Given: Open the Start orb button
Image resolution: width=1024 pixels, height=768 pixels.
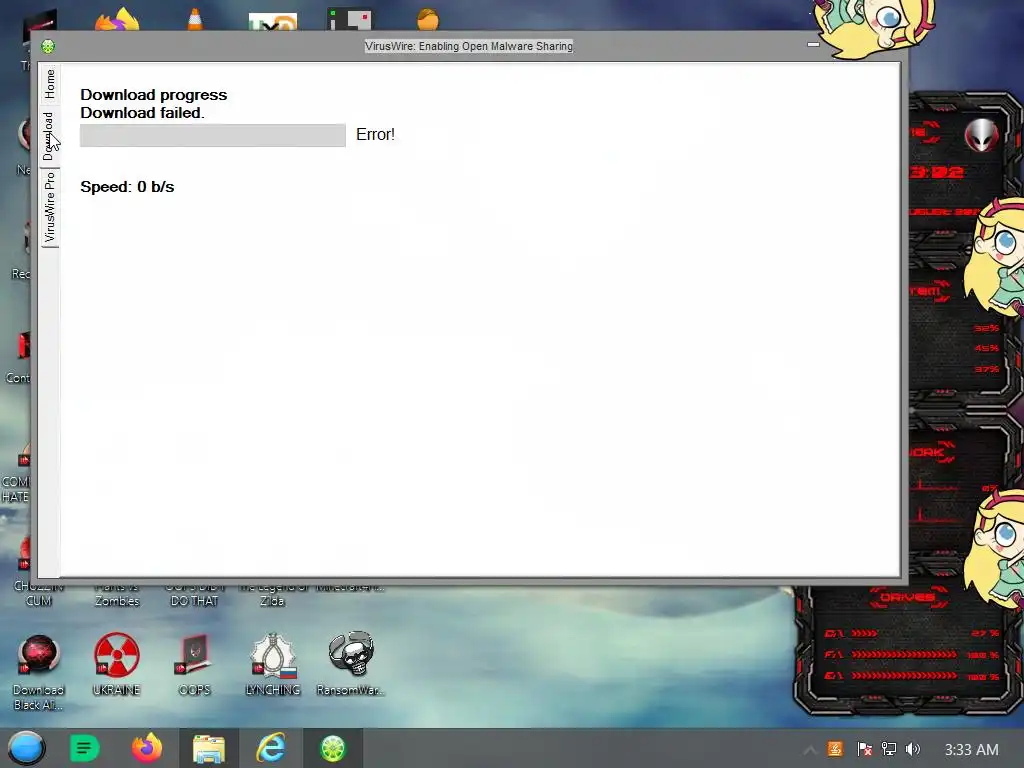Looking at the screenshot, I should coord(26,748).
